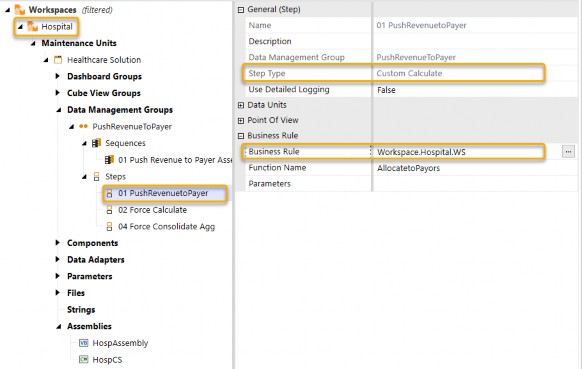Collapse the Data Management Groups node
Viewport: 582px width, 369px height.
point(59,110)
